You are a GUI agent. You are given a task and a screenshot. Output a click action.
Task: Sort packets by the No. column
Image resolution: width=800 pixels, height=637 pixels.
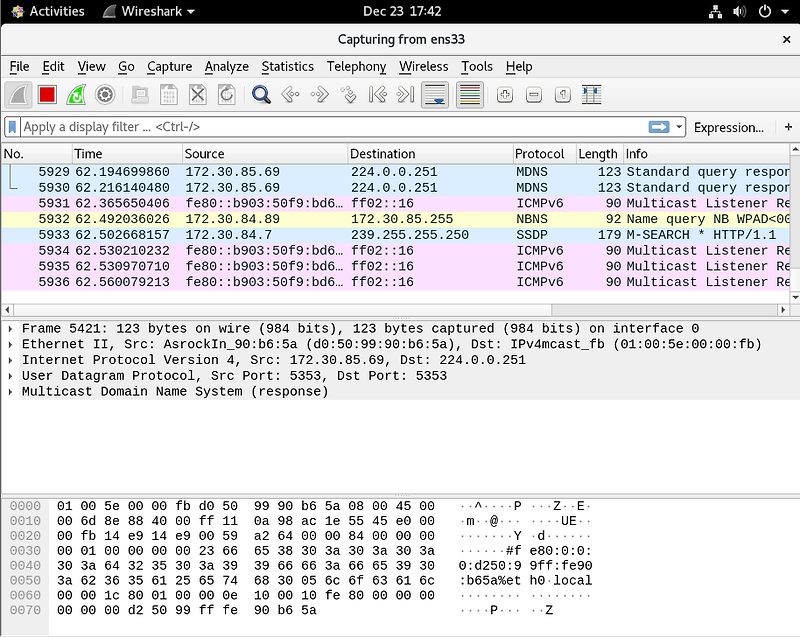point(36,154)
